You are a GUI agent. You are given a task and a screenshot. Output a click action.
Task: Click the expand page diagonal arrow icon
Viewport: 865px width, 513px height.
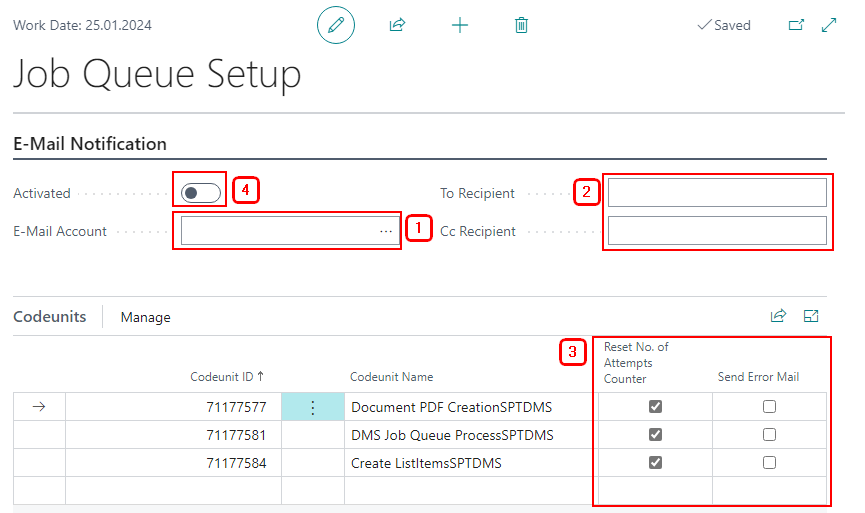(x=829, y=25)
